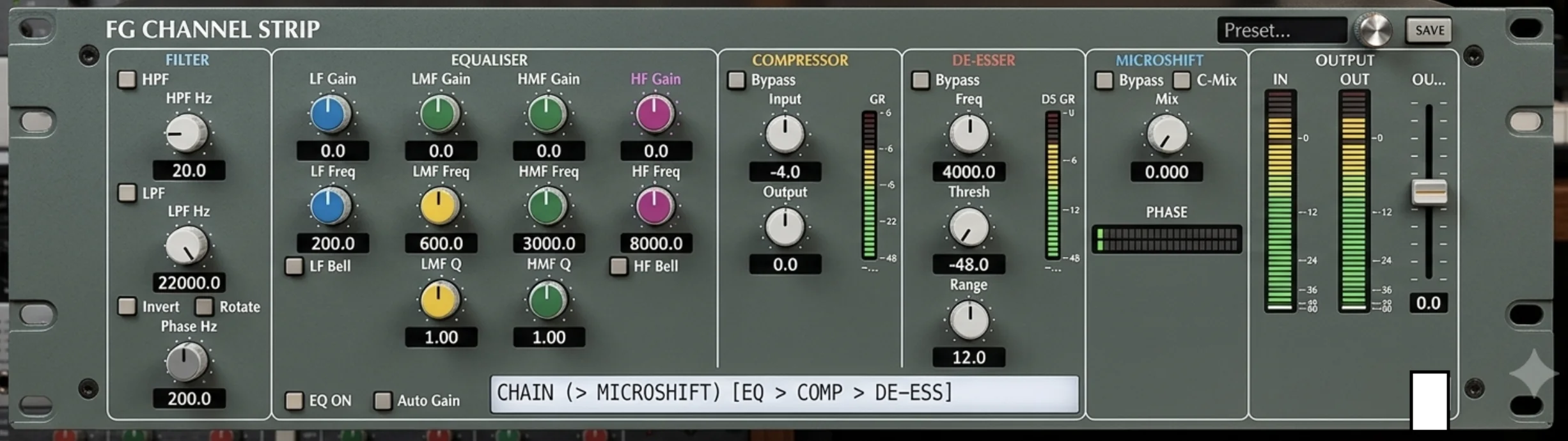The width and height of the screenshot is (1568, 441).
Task: Toggle the Microshift Bypass checkbox
Action: point(1104,80)
